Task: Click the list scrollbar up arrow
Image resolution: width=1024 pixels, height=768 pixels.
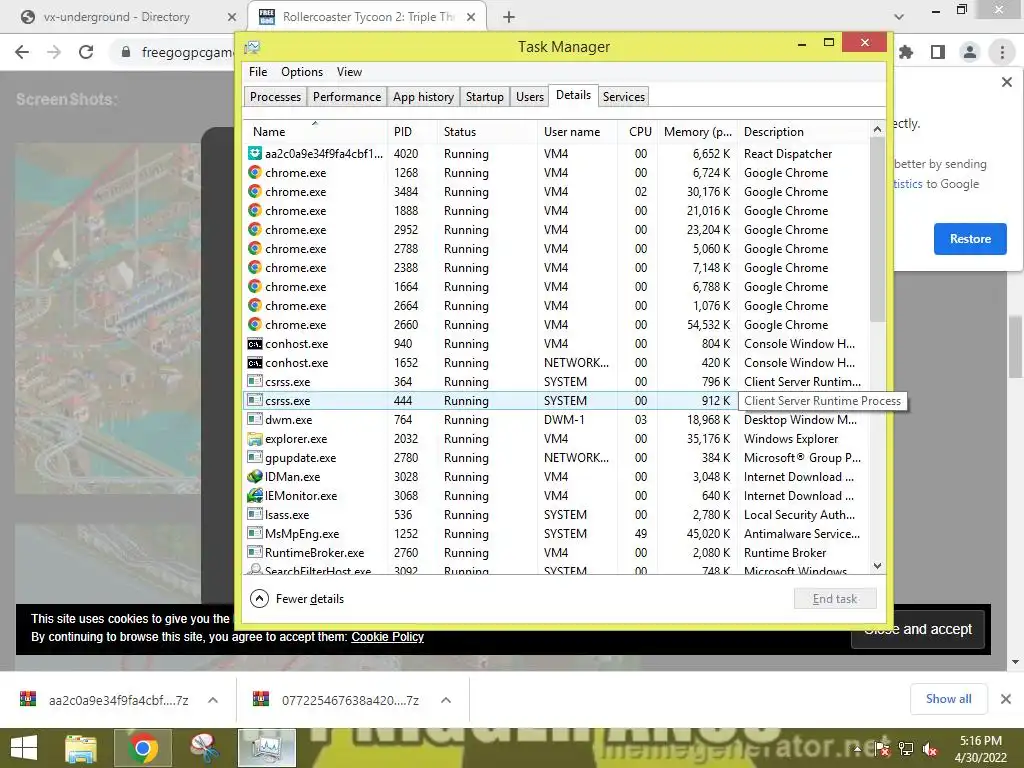Action: point(878,129)
